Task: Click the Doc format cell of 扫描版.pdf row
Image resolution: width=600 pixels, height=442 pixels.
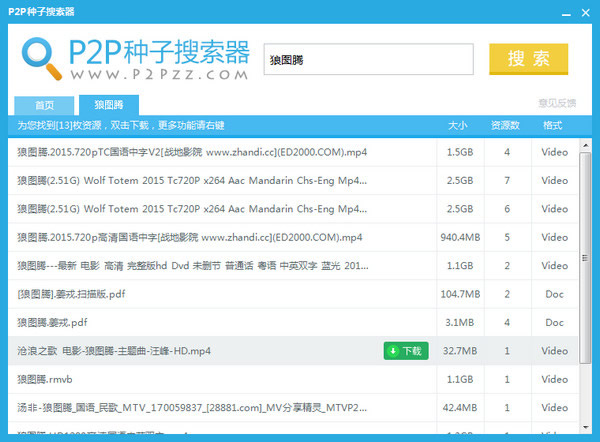Action: pos(554,294)
